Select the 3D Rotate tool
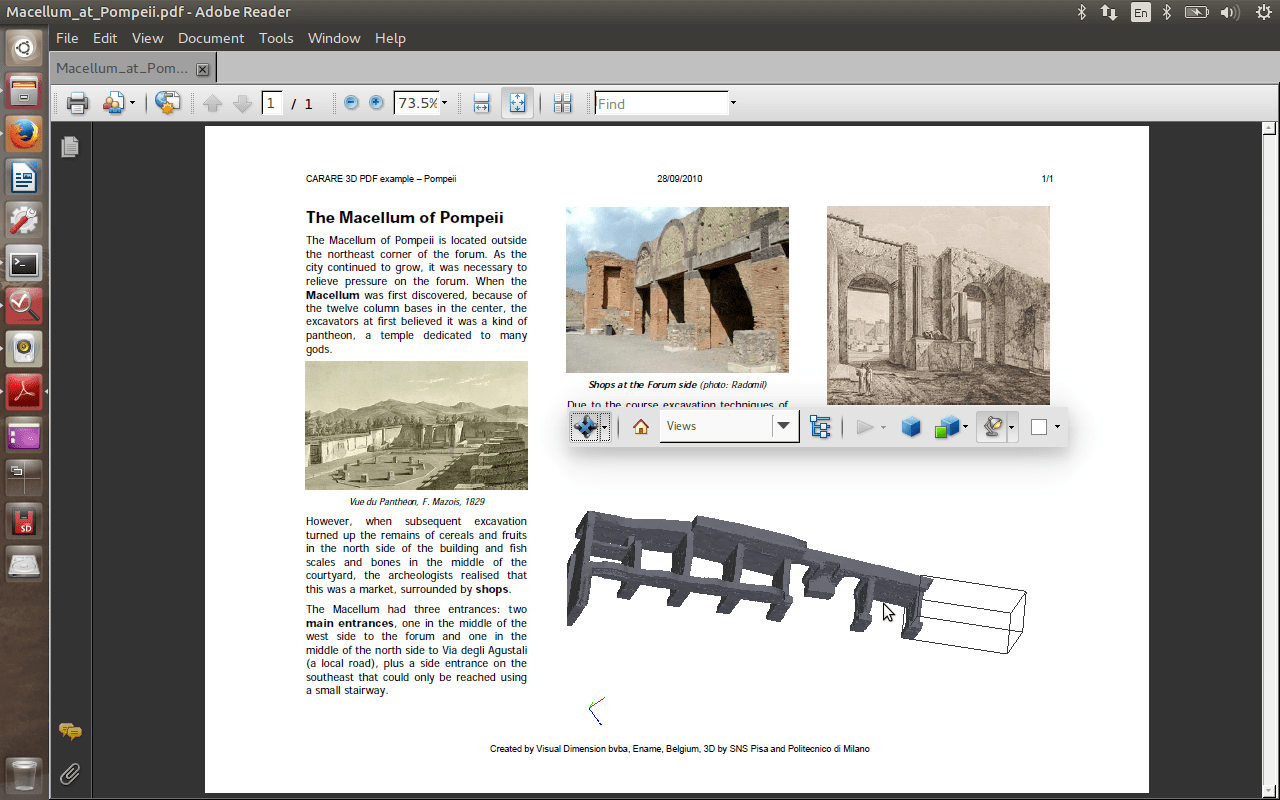The width and height of the screenshot is (1280, 800). [x=584, y=427]
